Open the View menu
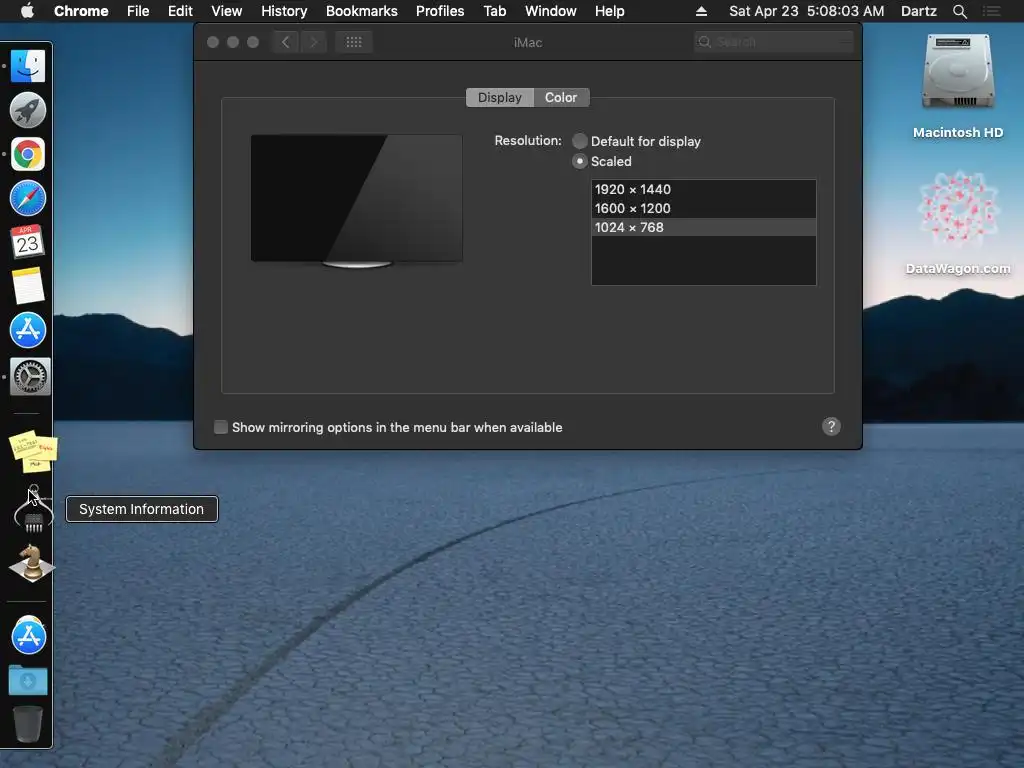 click(x=227, y=11)
